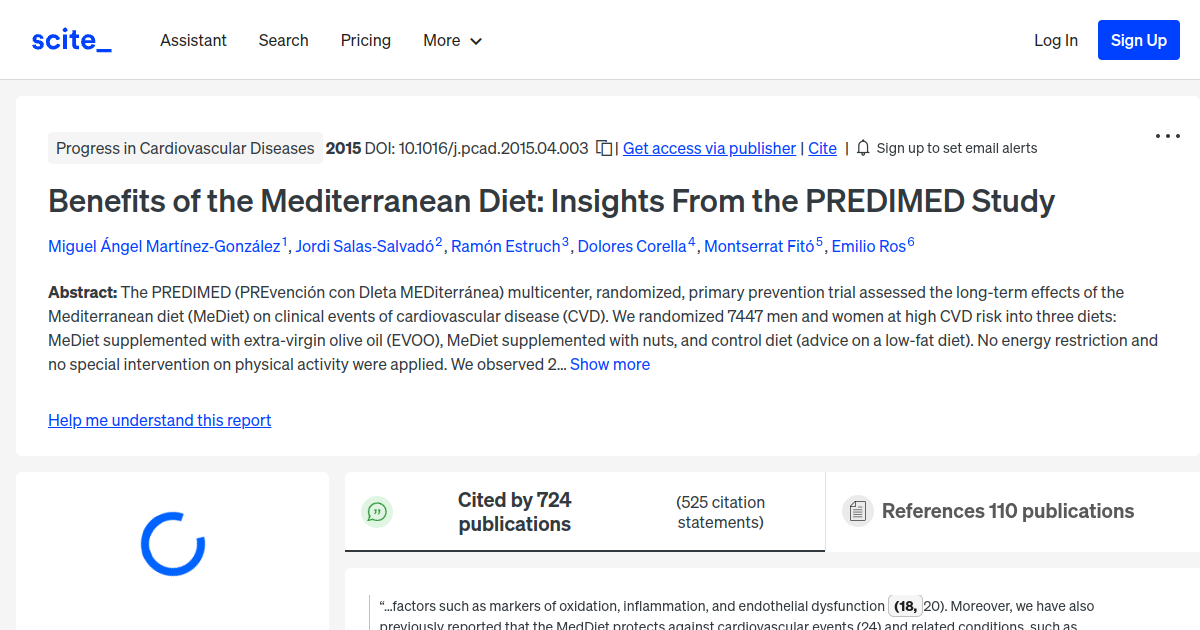The image size is (1200, 630).
Task: Click the Log In button
Action: (x=1056, y=40)
